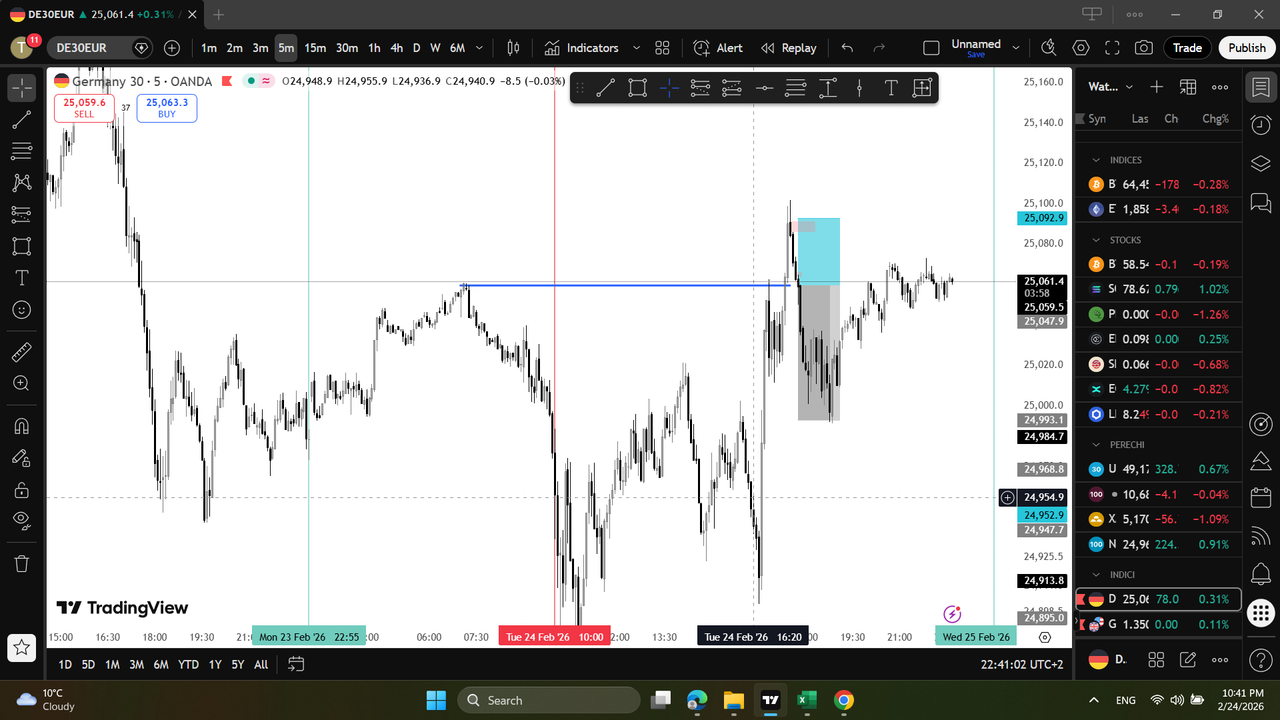Create an Alert from the top toolbar

718,48
